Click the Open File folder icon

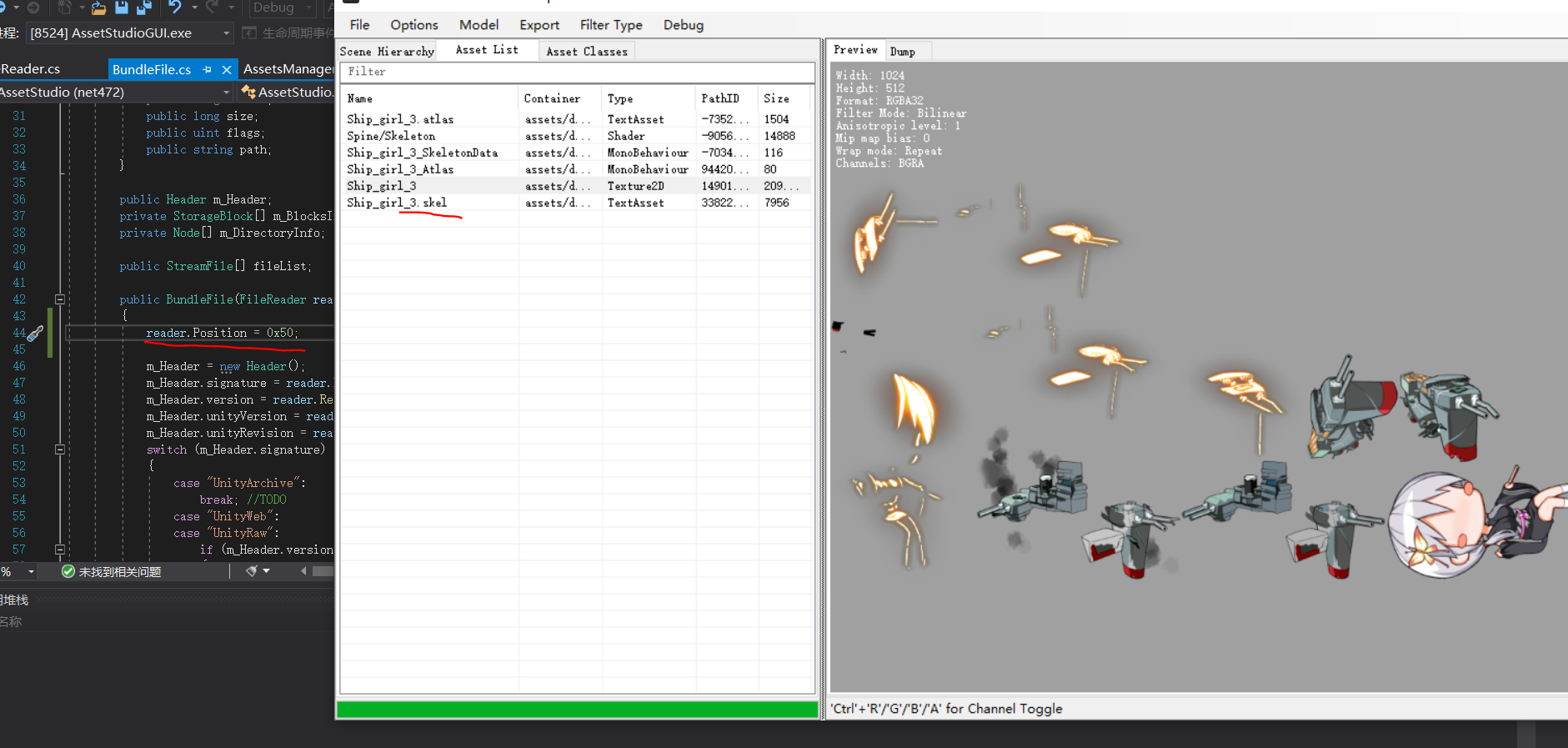98,8
